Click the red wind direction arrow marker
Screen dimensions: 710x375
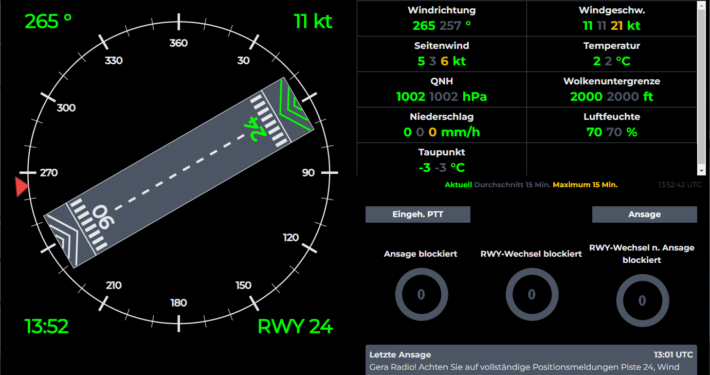tap(21, 187)
